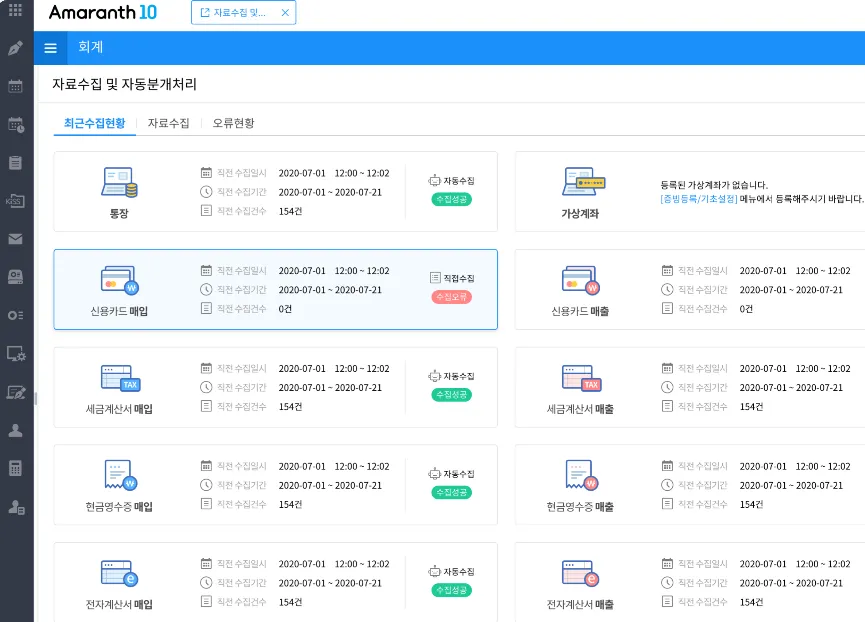865x622 pixels.
Task: Click the 세금계산서 매출 TAX icon
Action: 581,378
